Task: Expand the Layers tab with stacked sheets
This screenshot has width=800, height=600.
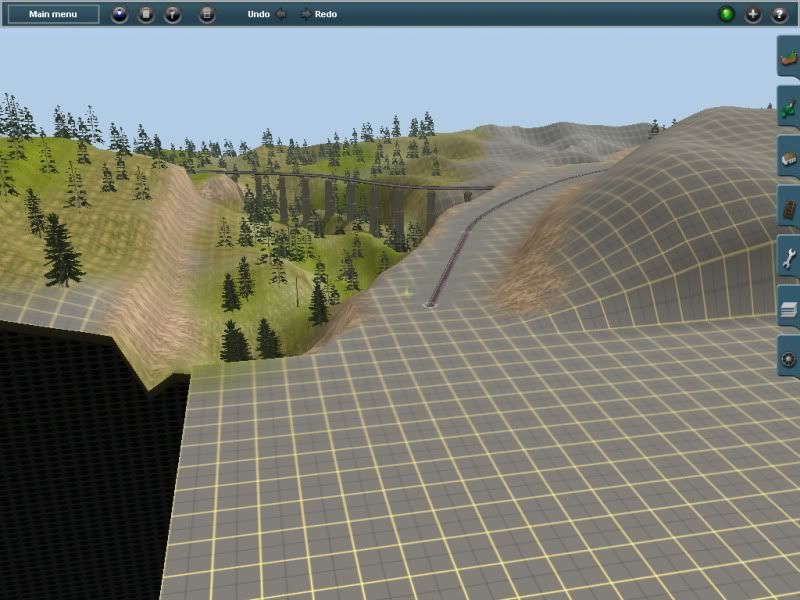Action: tap(788, 307)
